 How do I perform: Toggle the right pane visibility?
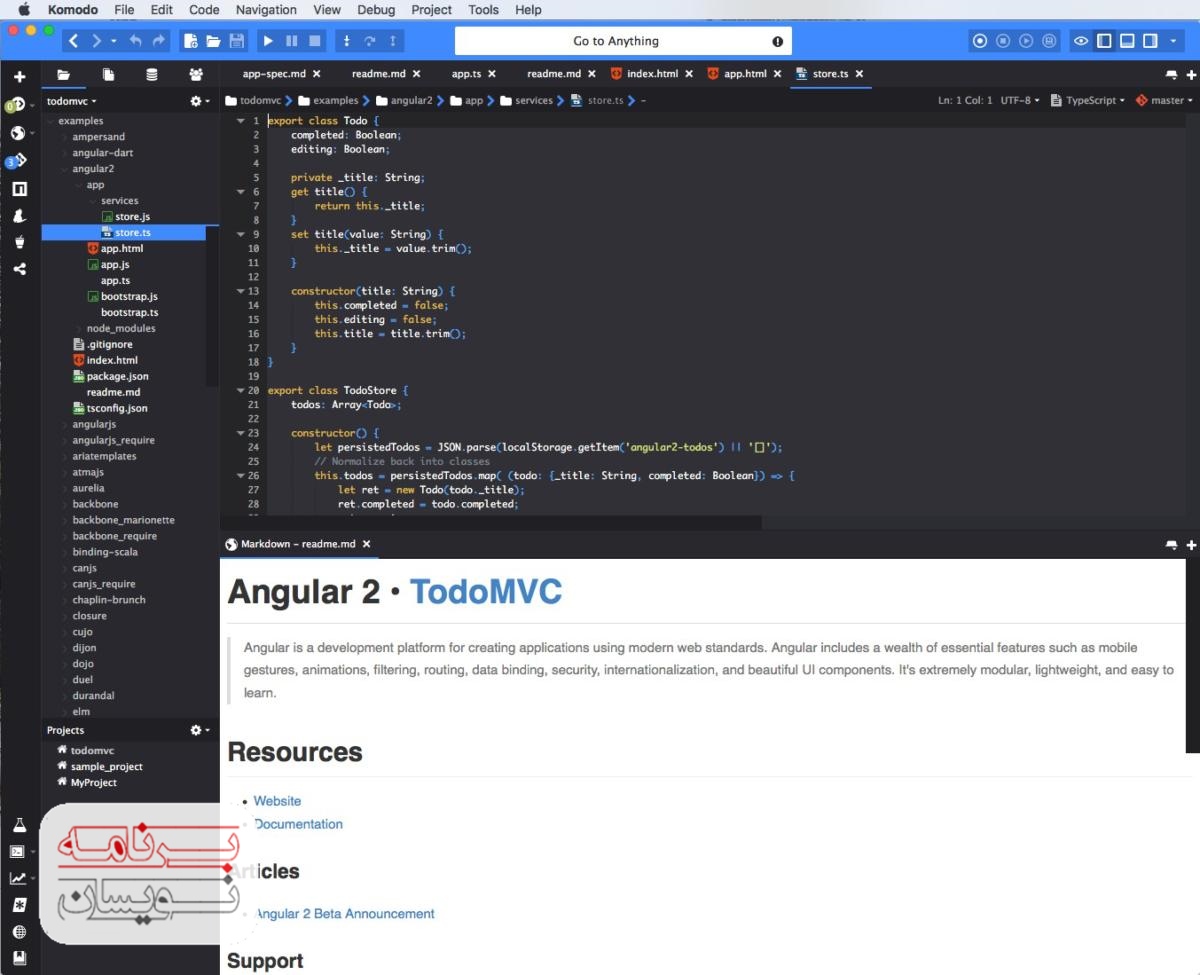click(x=1150, y=41)
